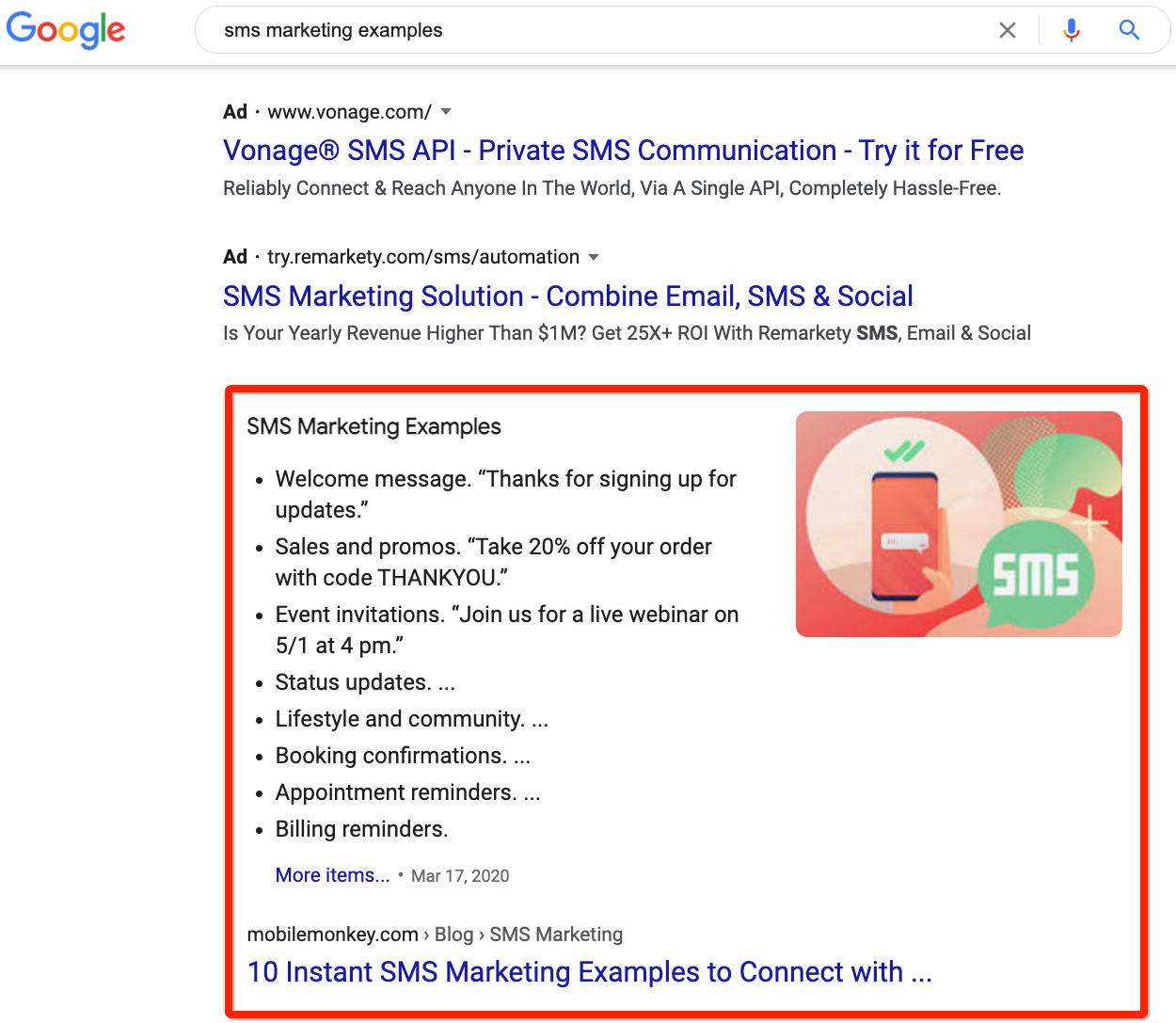The height and width of the screenshot is (1023, 1176).
Task: Click the Google logo
Action: (66, 29)
